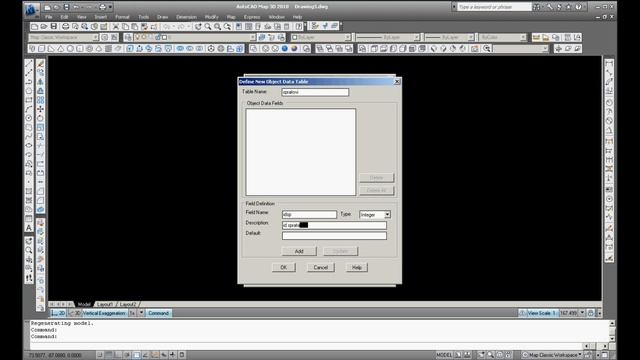
Task: Click the command line scroll down arrow
Action: 612,338
